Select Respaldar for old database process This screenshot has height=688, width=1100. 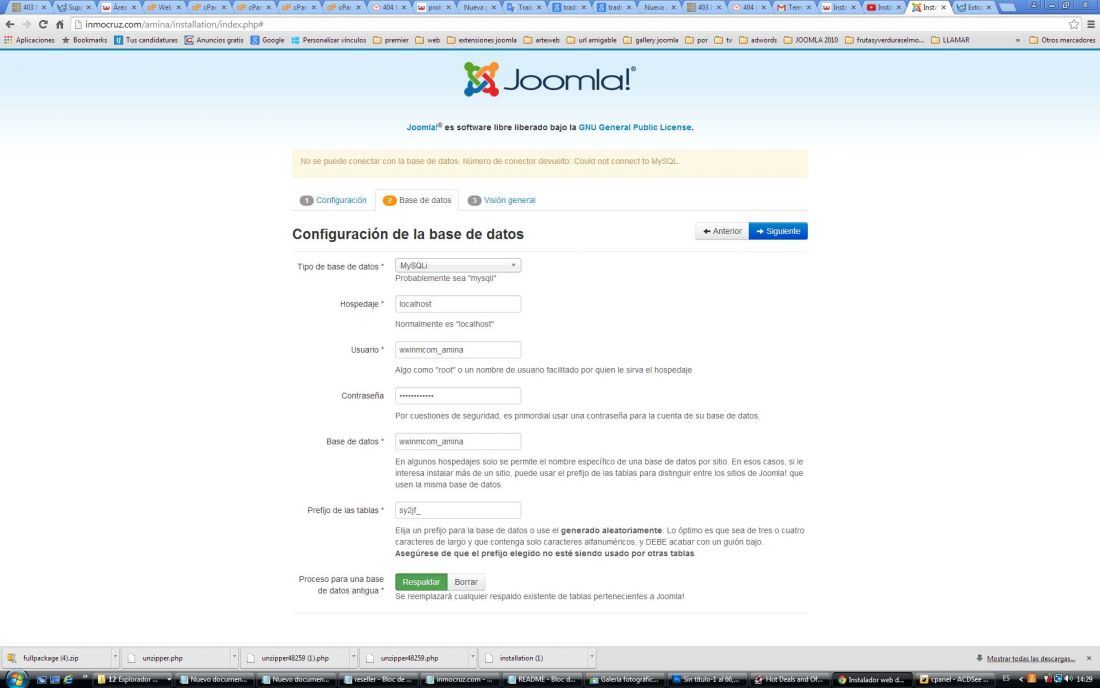click(421, 582)
